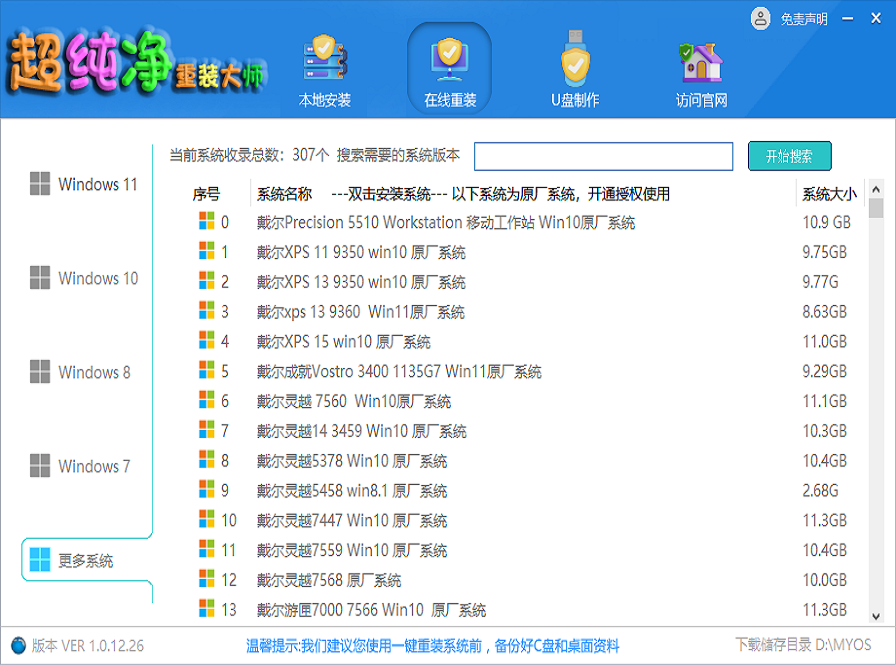Select the Windows 8 category

(x=83, y=372)
